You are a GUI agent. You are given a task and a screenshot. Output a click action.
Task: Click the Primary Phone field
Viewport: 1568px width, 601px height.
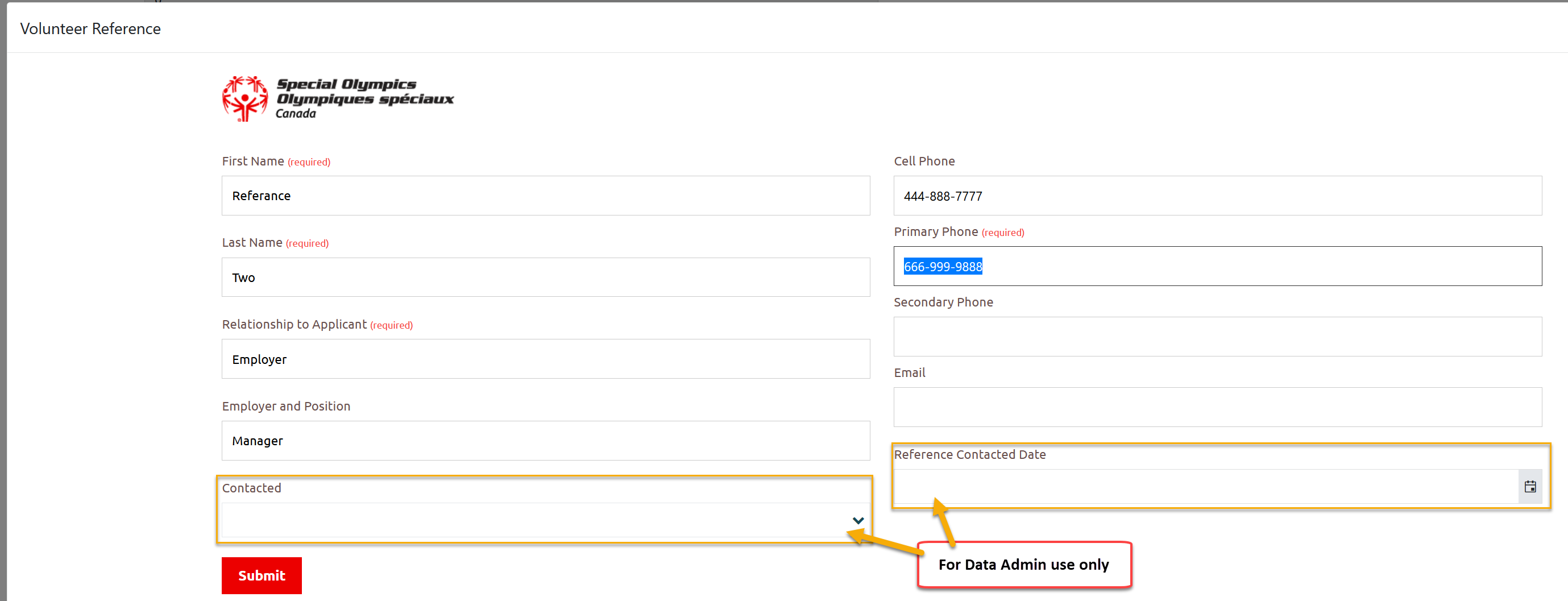(1217, 266)
